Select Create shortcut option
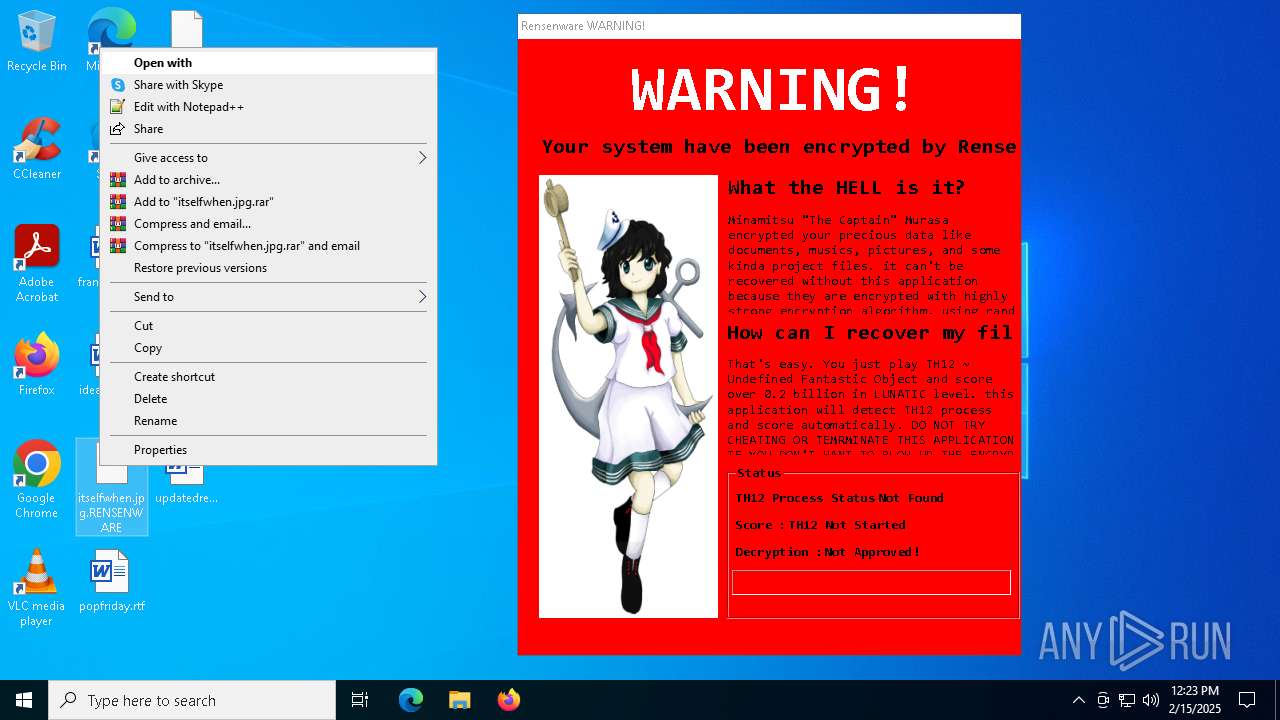The height and width of the screenshot is (720, 1280). pos(268,377)
